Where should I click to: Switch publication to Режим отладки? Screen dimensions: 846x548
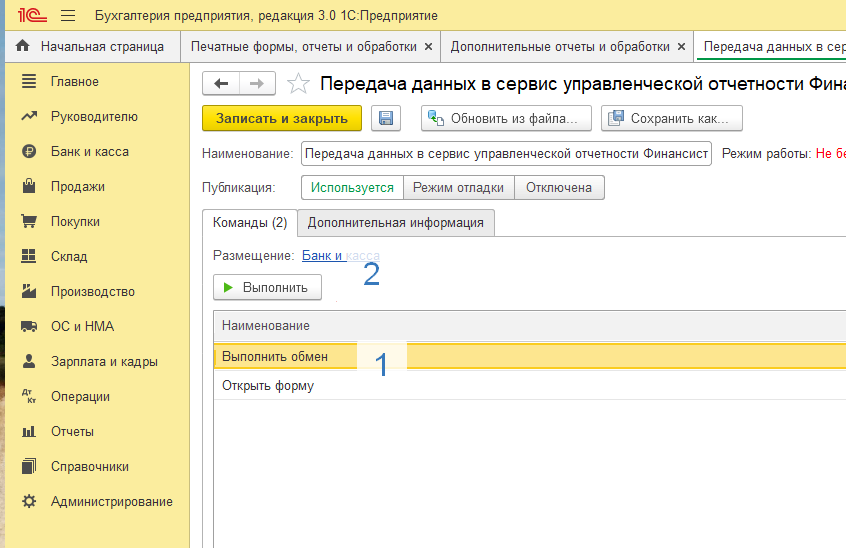[x=459, y=187]
